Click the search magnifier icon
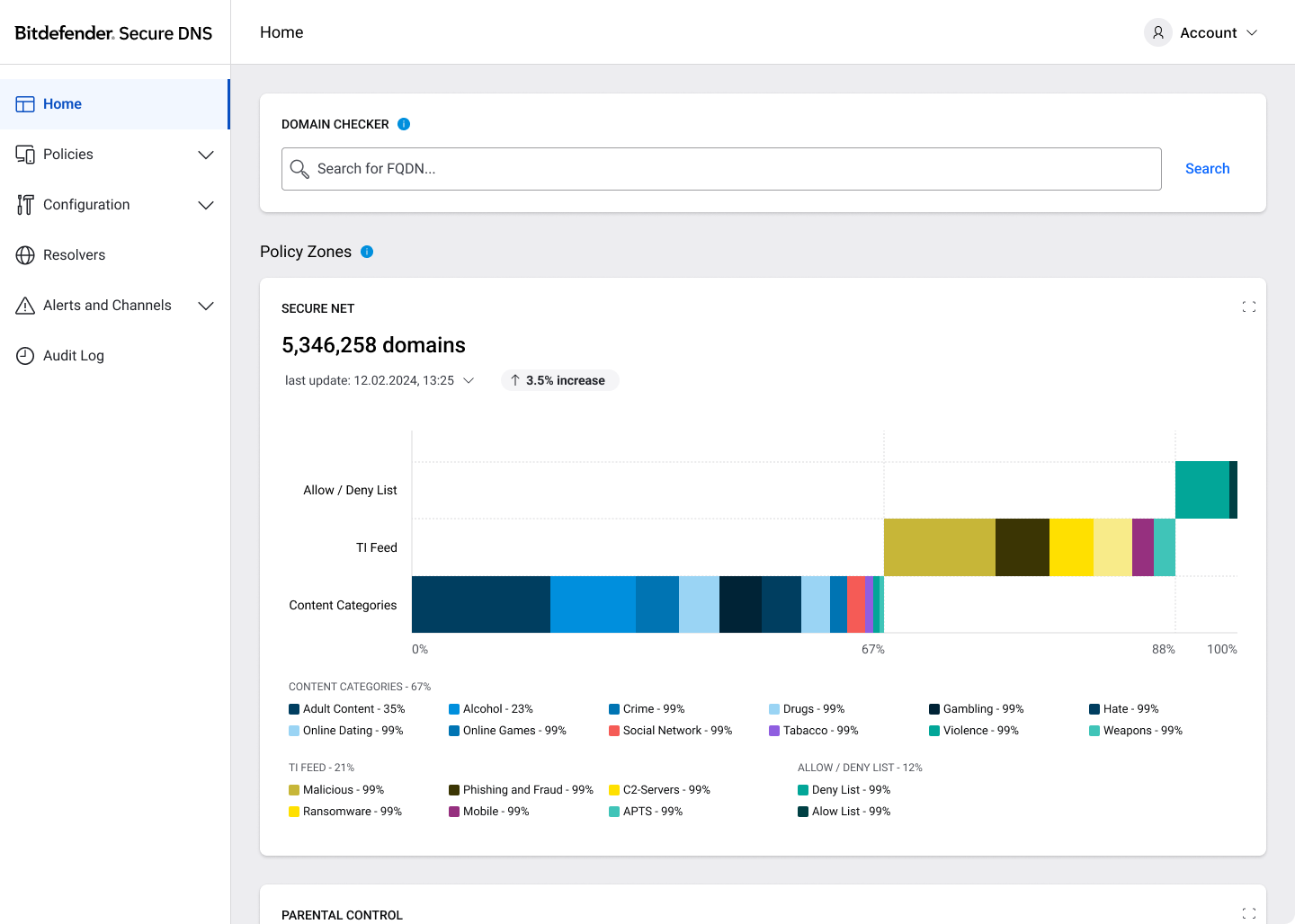This screenshot has width=1295, height=924. (299, 169)
